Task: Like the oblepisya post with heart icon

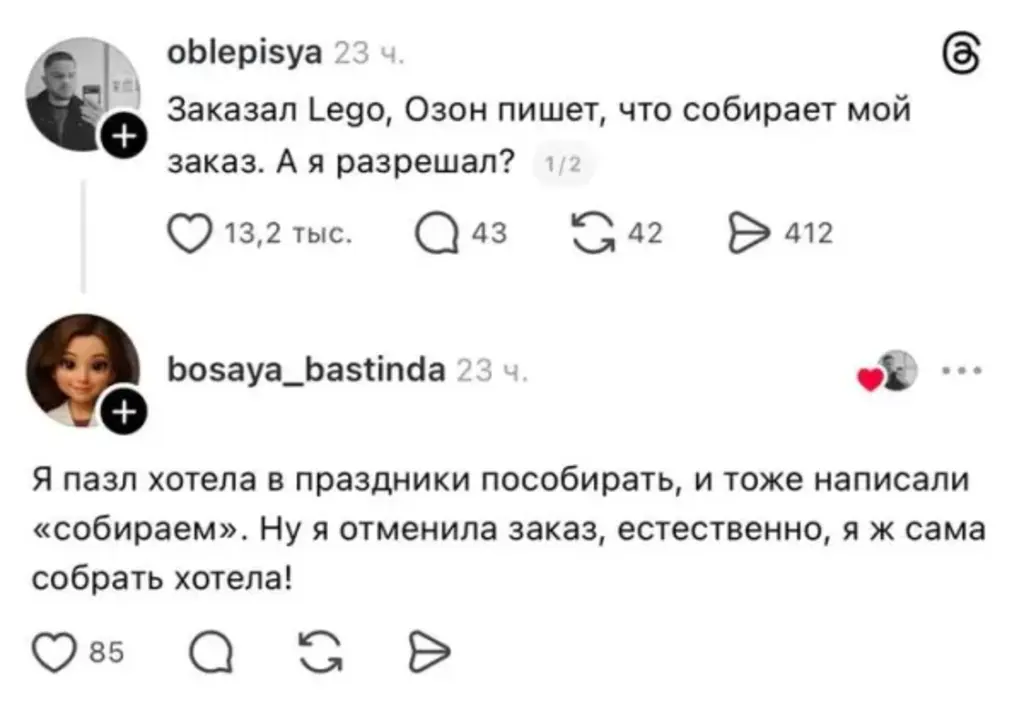Action: (189, 234)
